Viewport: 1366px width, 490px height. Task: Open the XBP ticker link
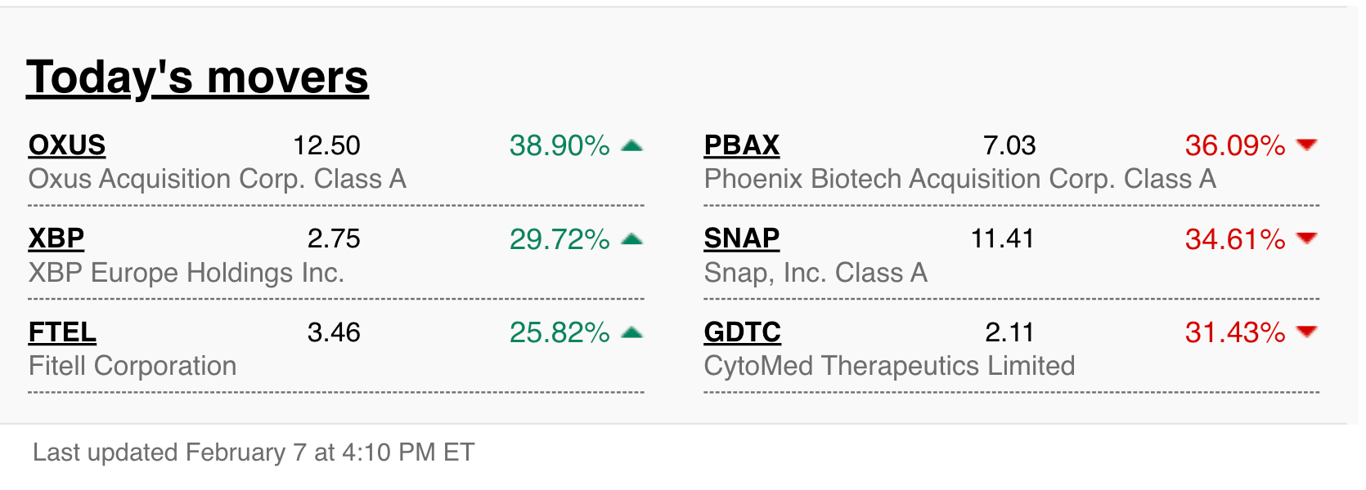[56, 239]
